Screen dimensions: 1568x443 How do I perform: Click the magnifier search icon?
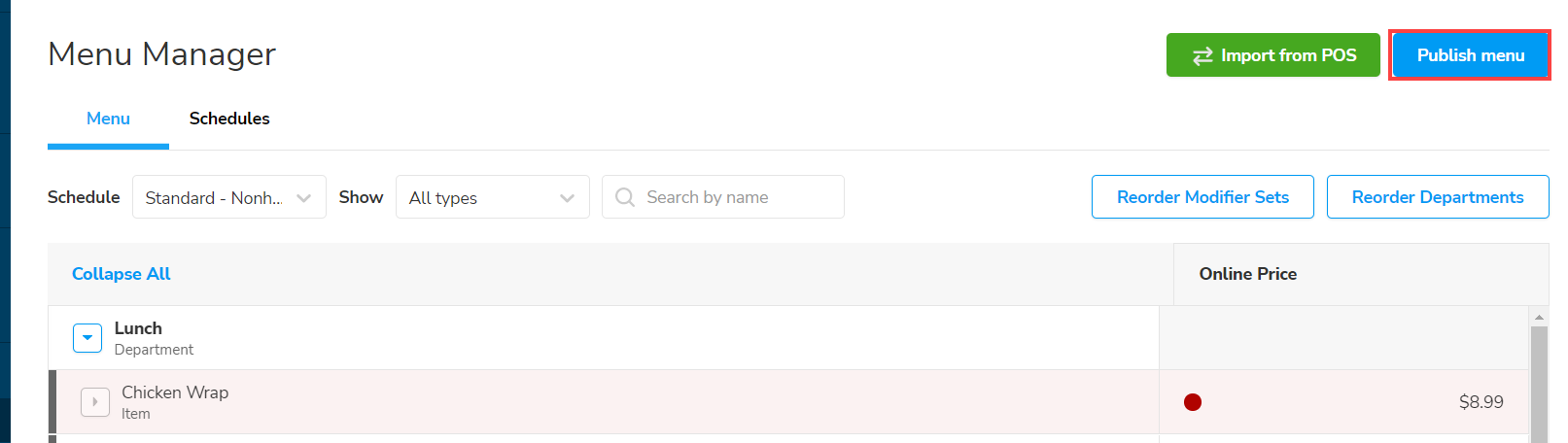coord(625,197)
